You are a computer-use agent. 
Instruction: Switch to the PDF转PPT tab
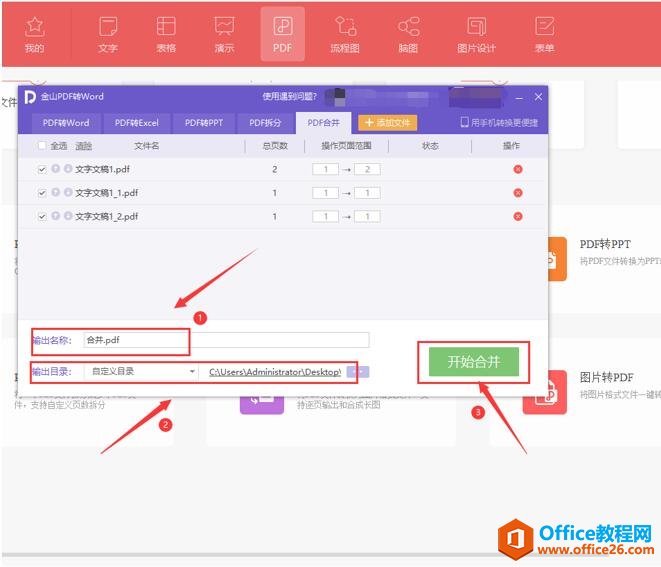[x=204, y=123]
